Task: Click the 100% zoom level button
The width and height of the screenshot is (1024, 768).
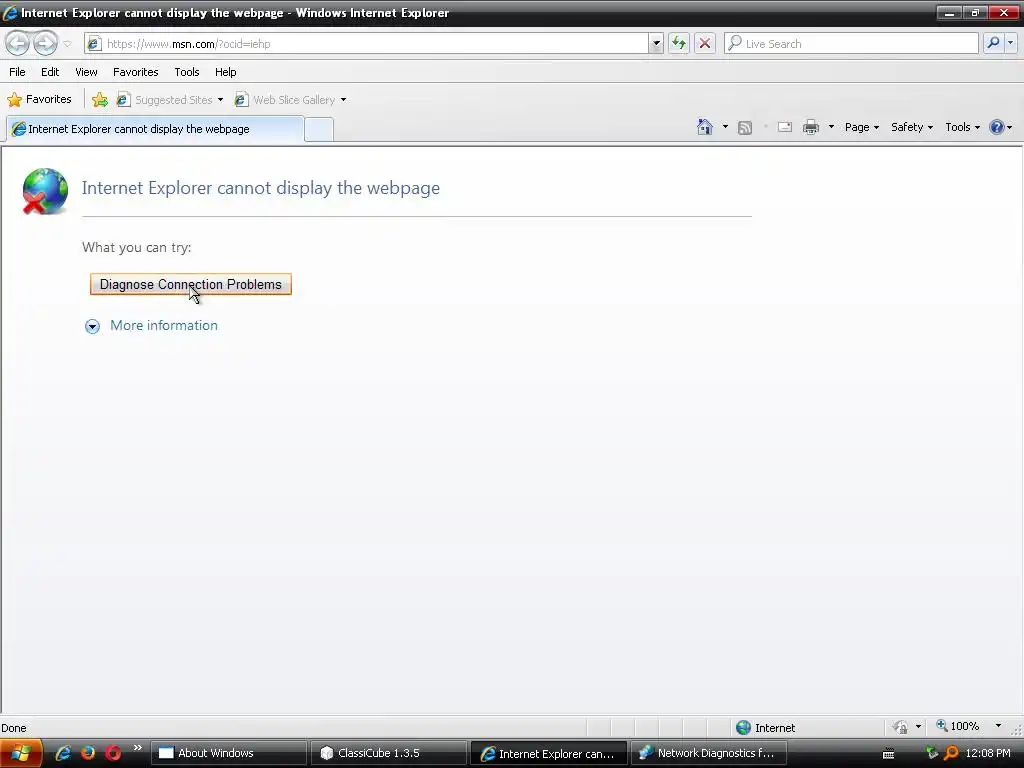Action: pos(959,726)
